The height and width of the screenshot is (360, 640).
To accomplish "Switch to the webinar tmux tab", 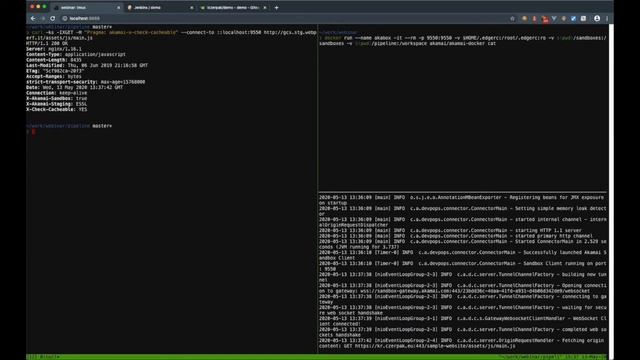I will click(x=87, y=7).
